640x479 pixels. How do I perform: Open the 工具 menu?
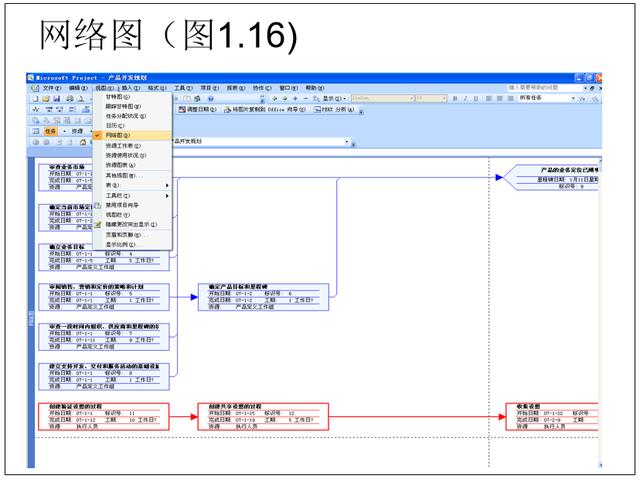[183, 88]
